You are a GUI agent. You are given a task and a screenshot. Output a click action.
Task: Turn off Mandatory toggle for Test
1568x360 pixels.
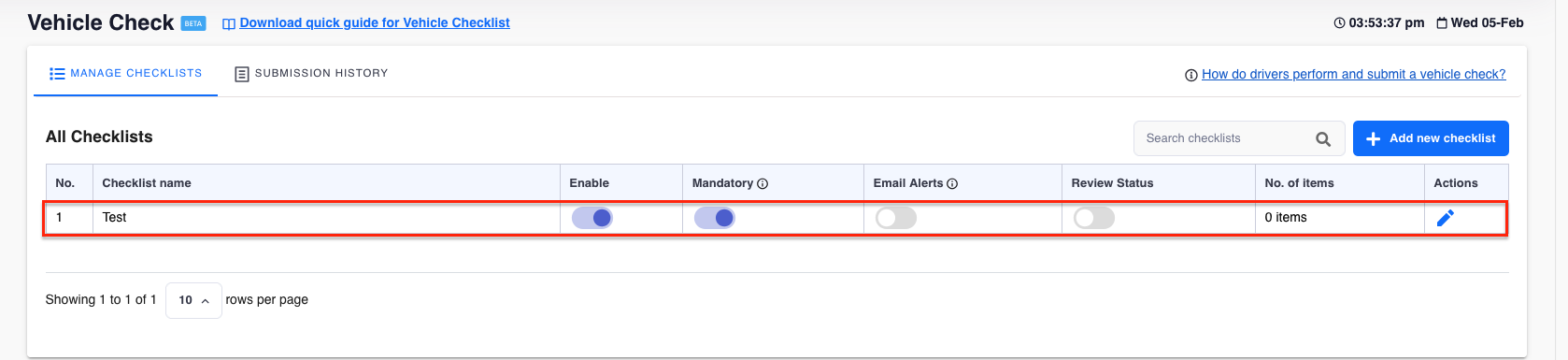click(715, 218)
